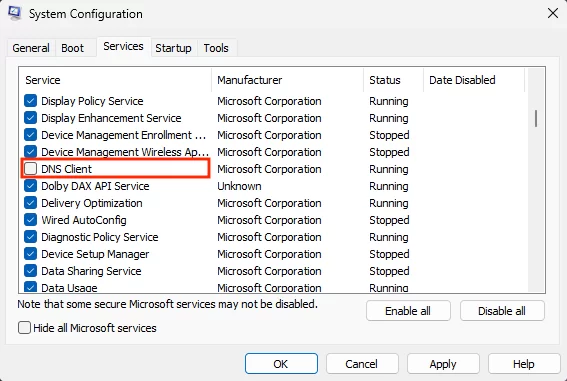
Task: Click the Display Enhancement Service name
Action: point(111,118)
